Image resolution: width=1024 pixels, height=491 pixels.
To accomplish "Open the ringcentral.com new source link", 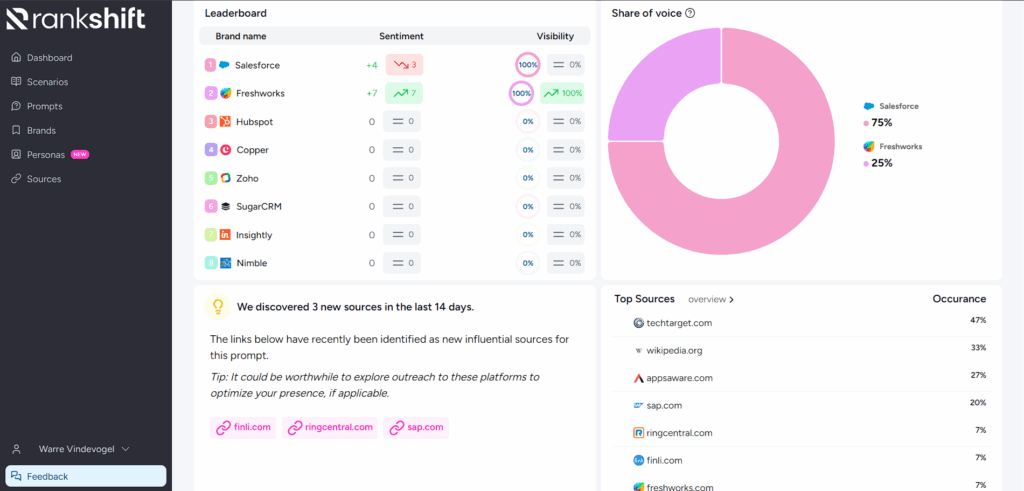I will [x=330, y=428].
